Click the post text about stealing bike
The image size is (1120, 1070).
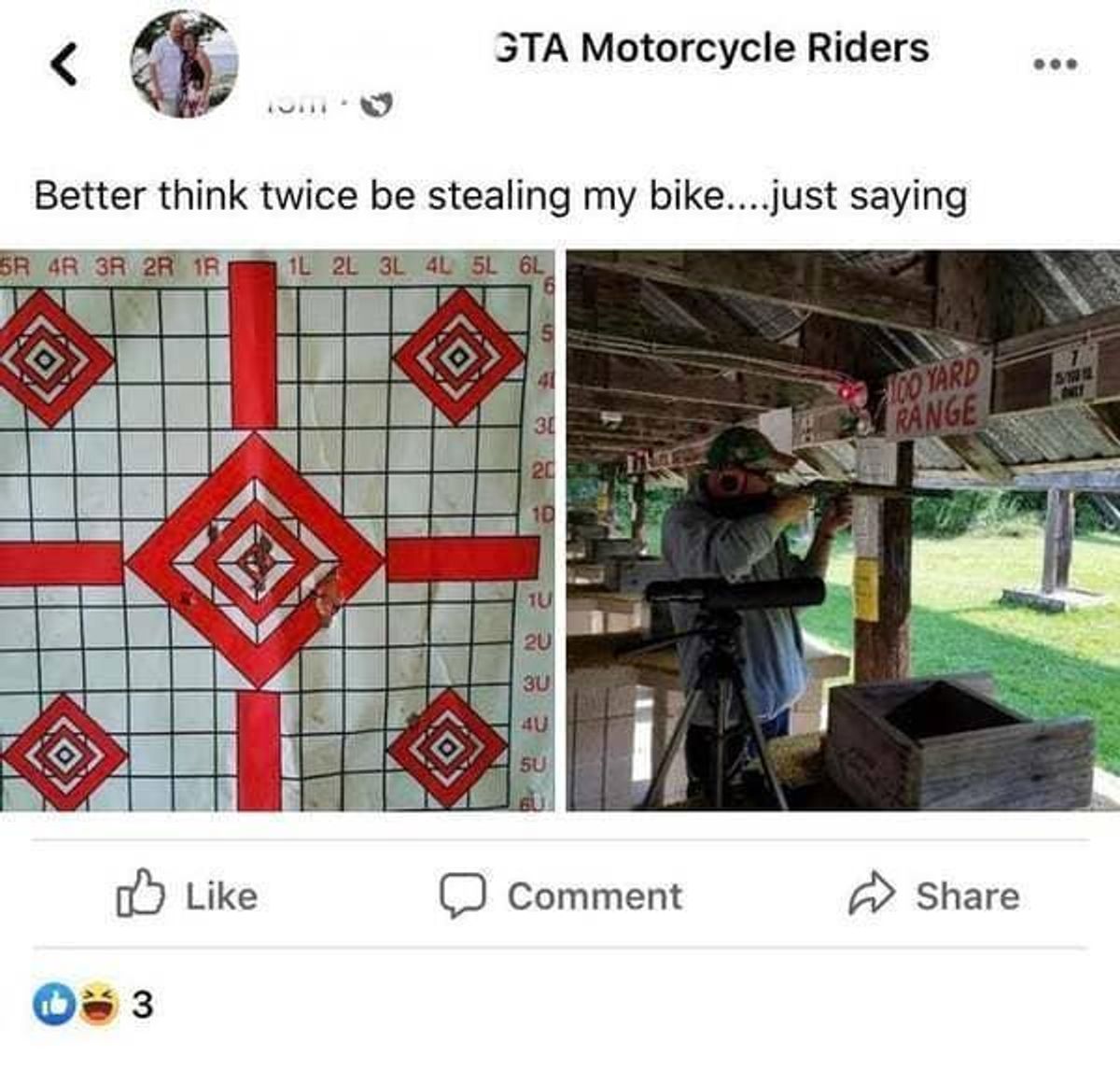tap(500, 196)
